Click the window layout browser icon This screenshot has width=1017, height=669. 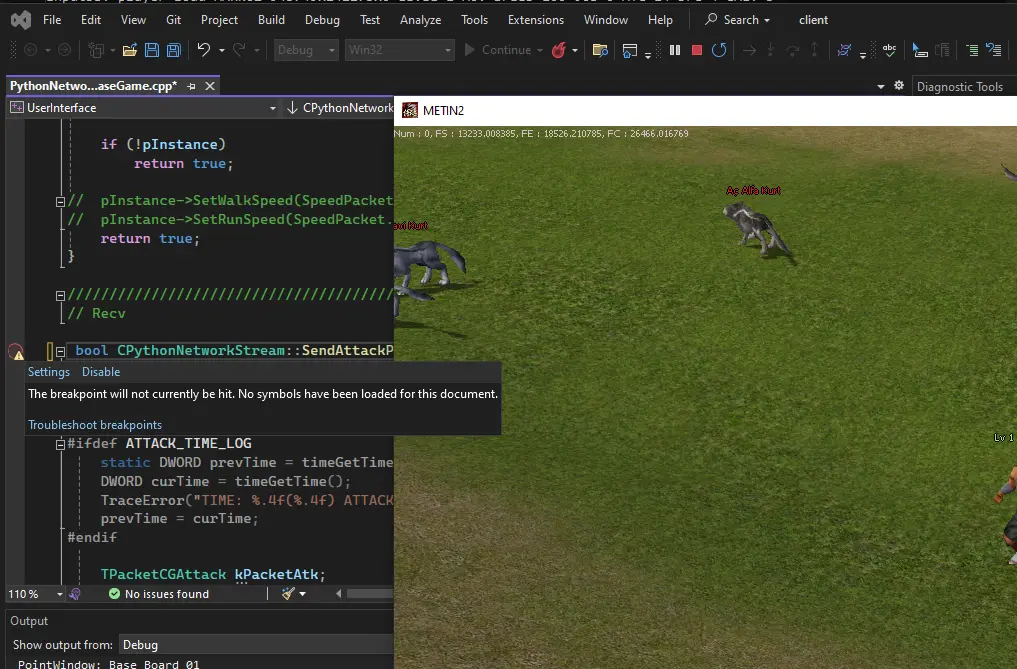coord(629,50)
